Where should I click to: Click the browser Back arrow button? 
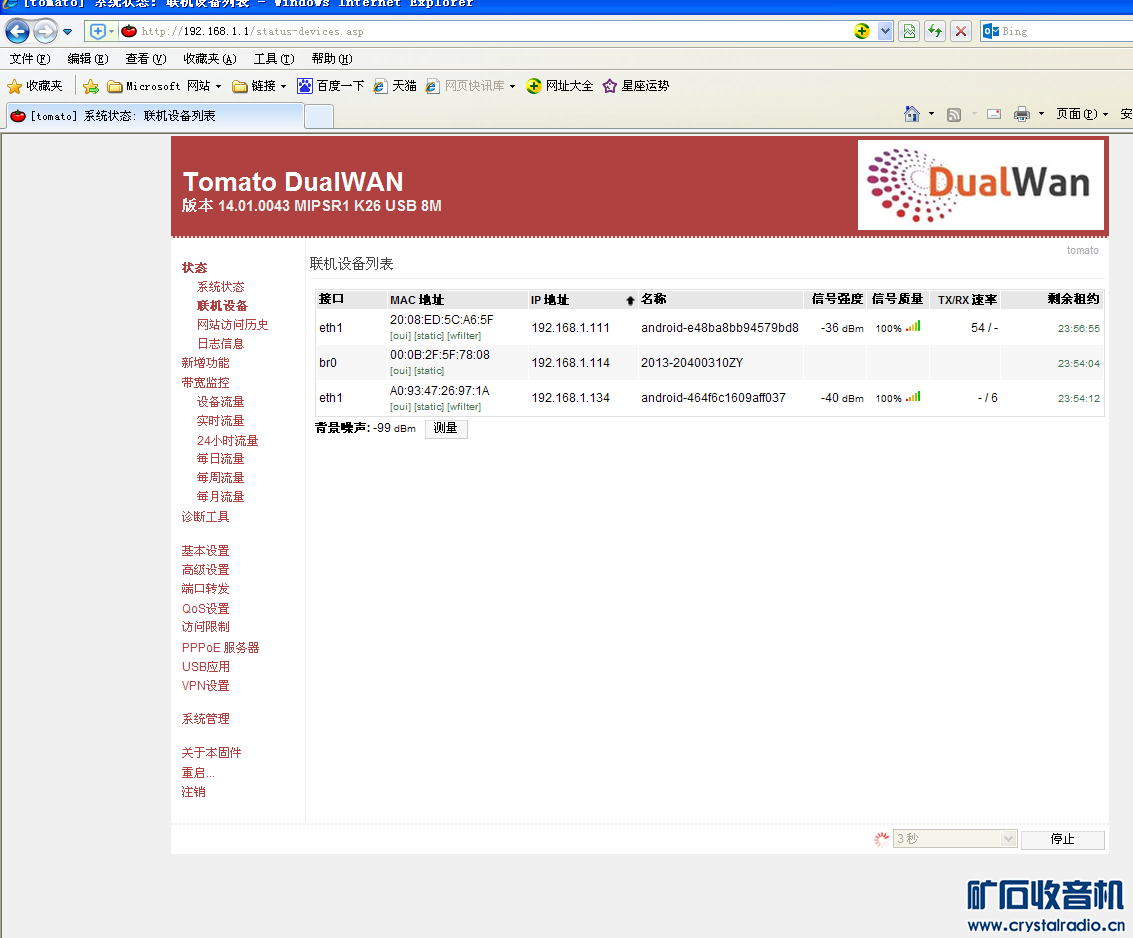click(17, 31)
